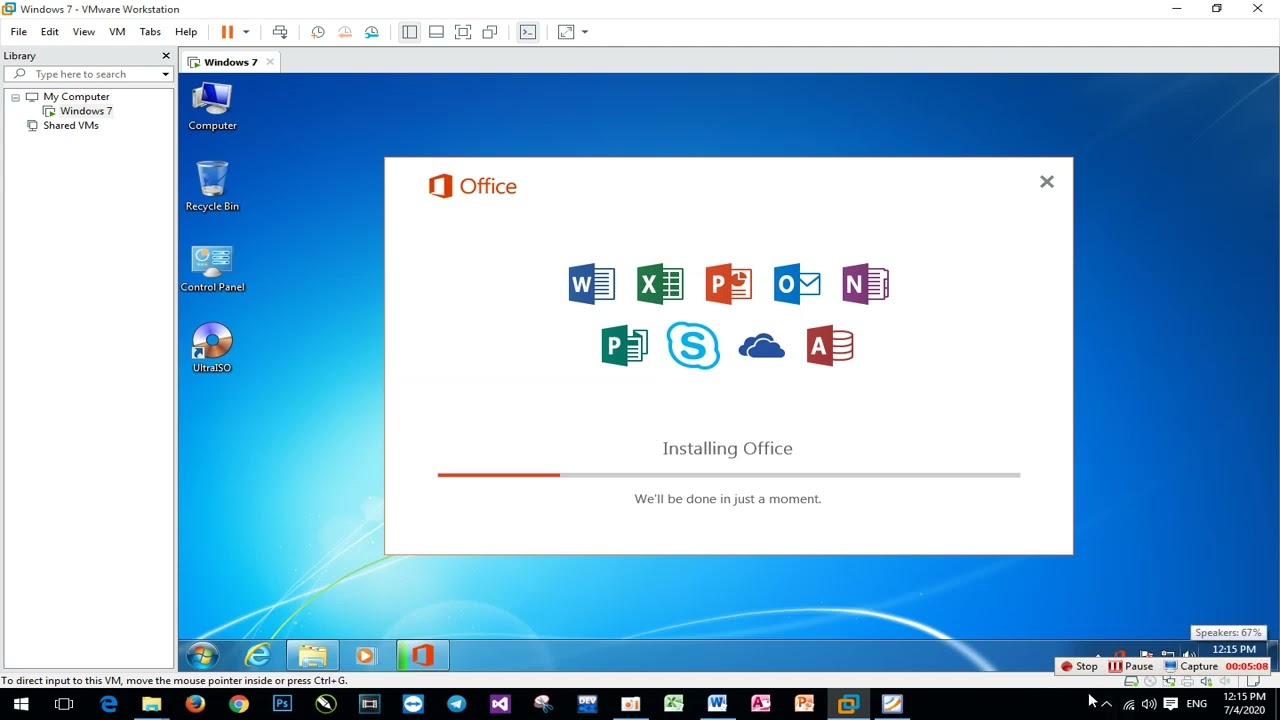Open Windows Explorer folder in Windows 7 taskbar
The height and width of the screenshot is (720, 1280).
(x=312, y=656)
